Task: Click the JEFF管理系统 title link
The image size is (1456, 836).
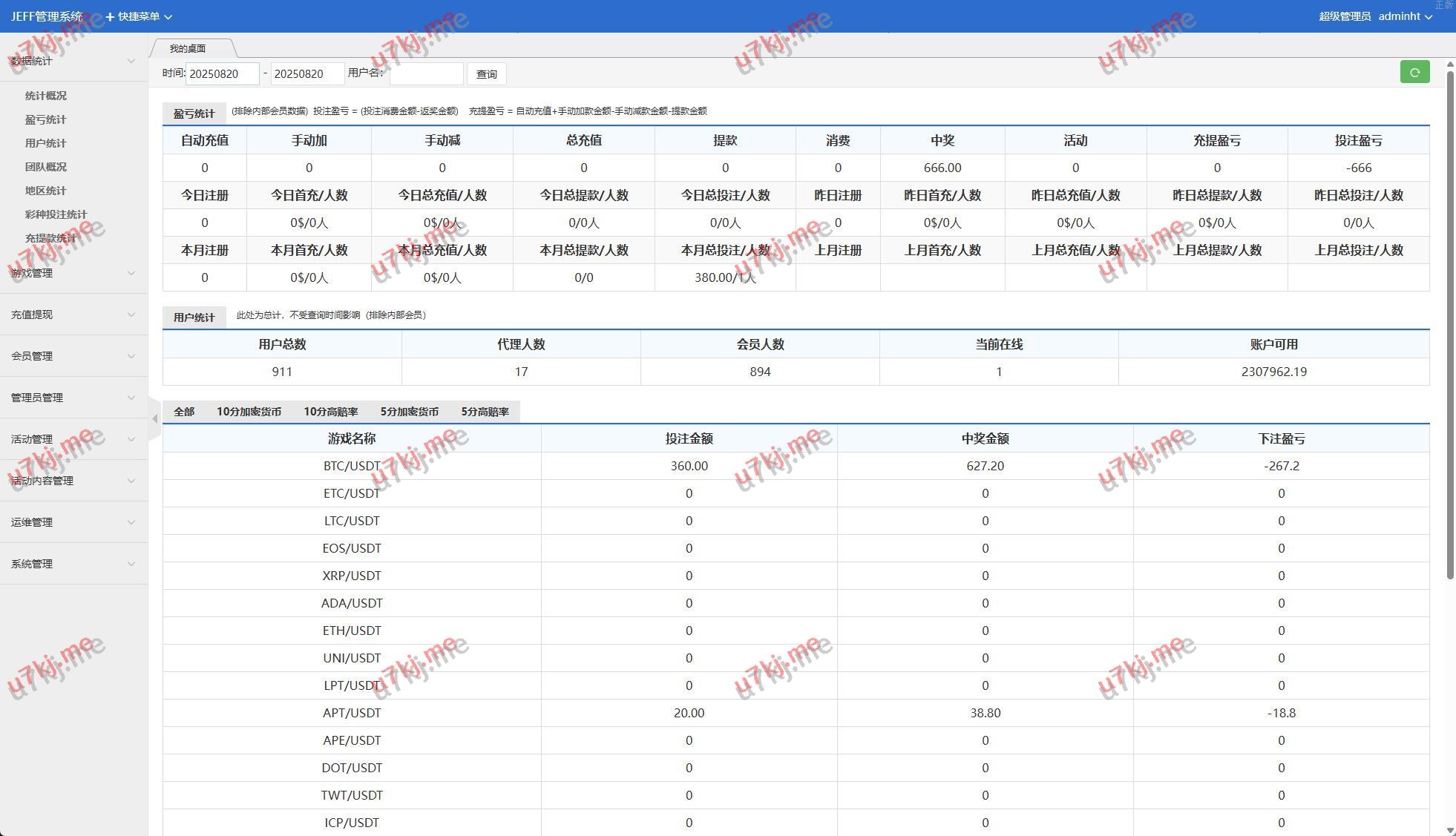Action: [46, 16]
